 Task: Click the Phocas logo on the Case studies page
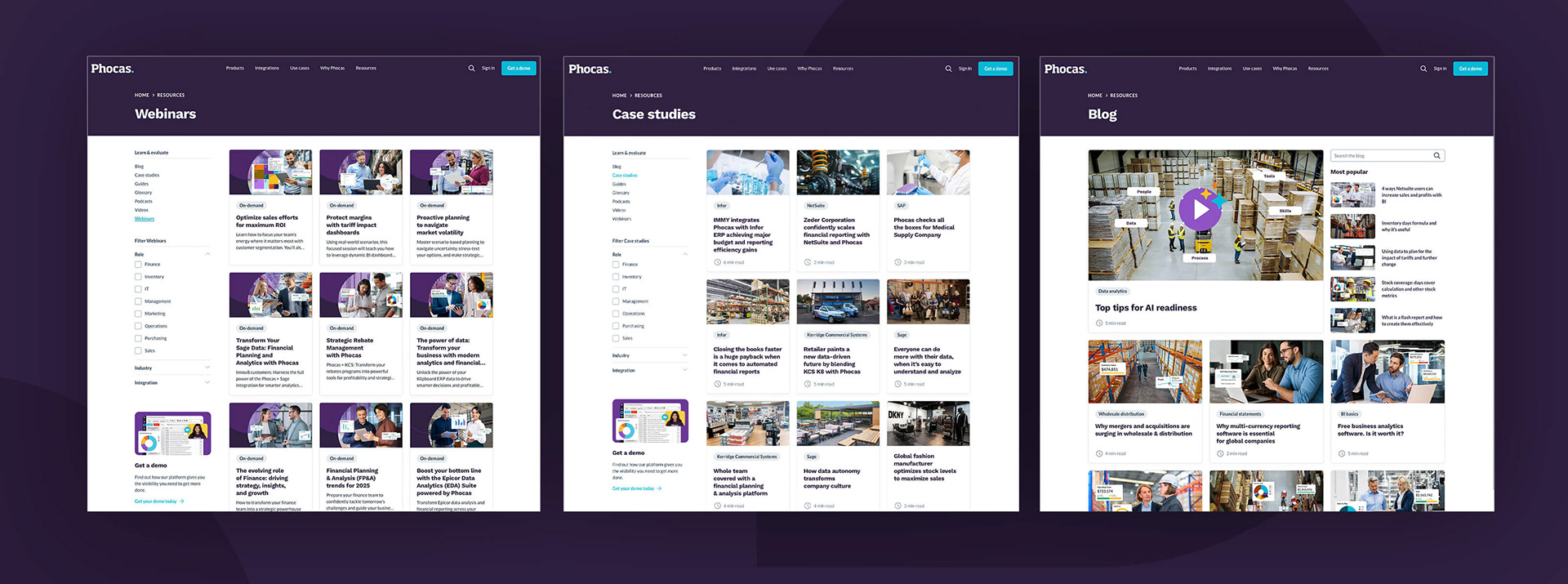tap(590, 69)
